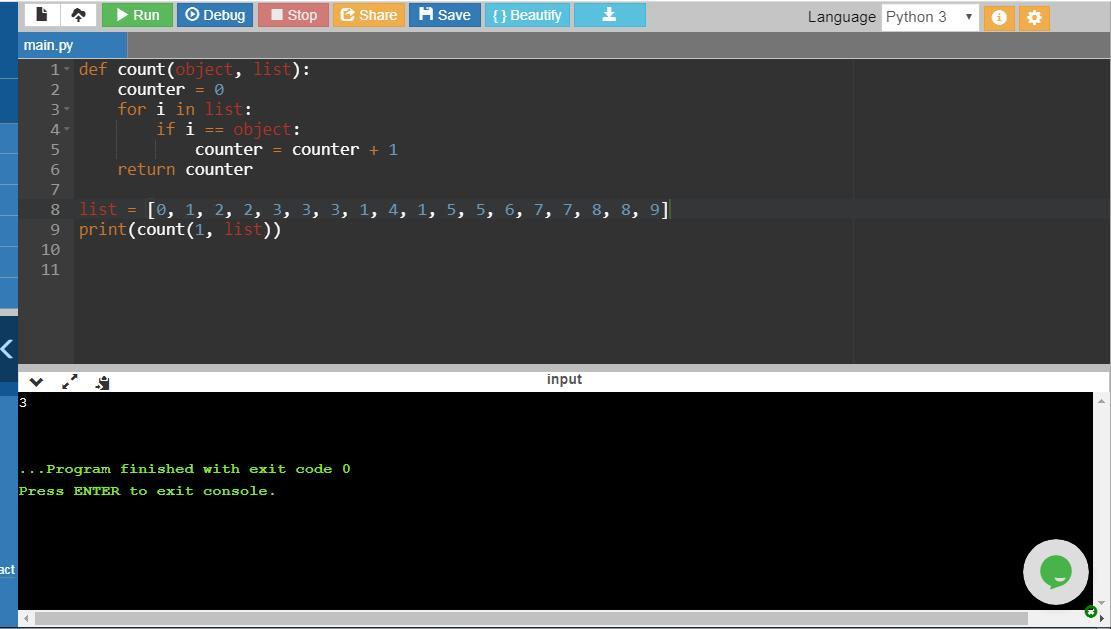Switch to the main.py tab

pos(49,45)
